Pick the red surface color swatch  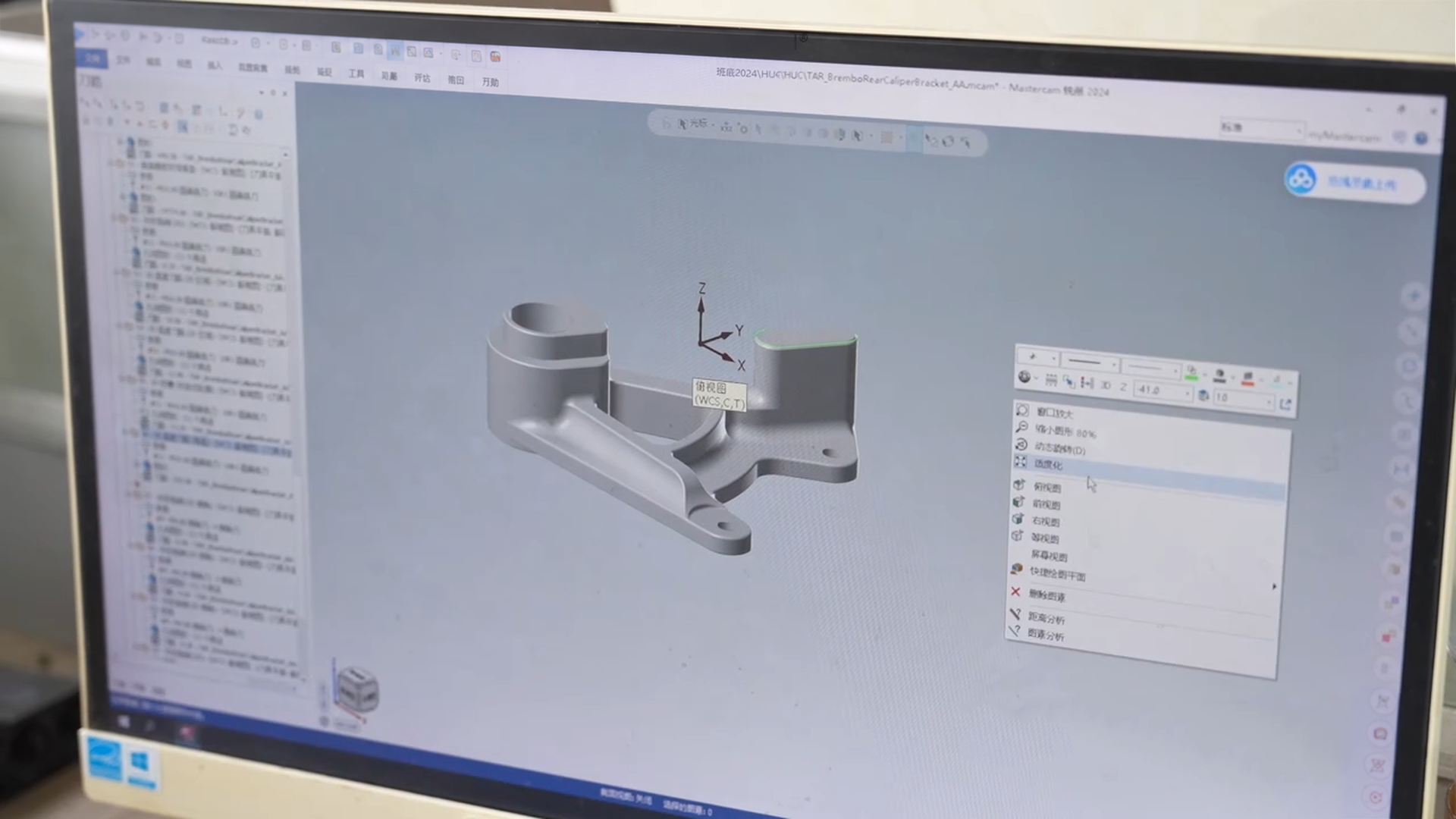pos(1248,378)
